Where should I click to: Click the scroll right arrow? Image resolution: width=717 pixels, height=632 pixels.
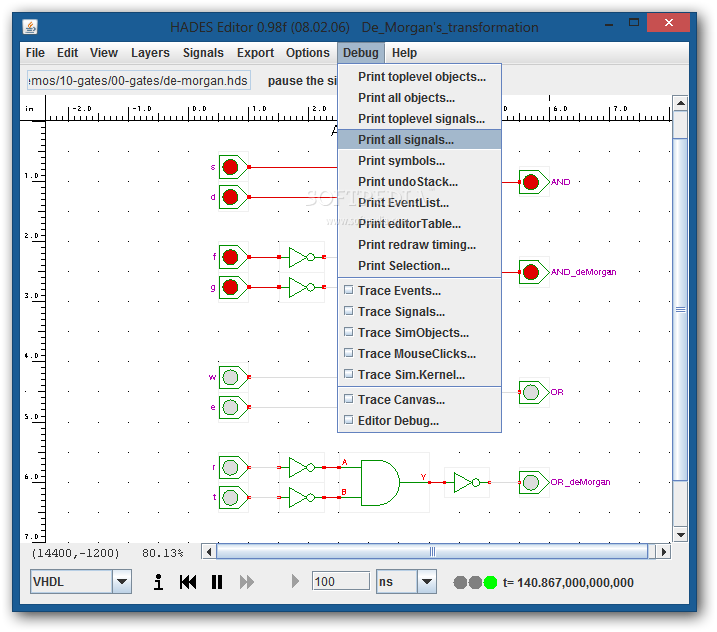[x=663, y=552]
